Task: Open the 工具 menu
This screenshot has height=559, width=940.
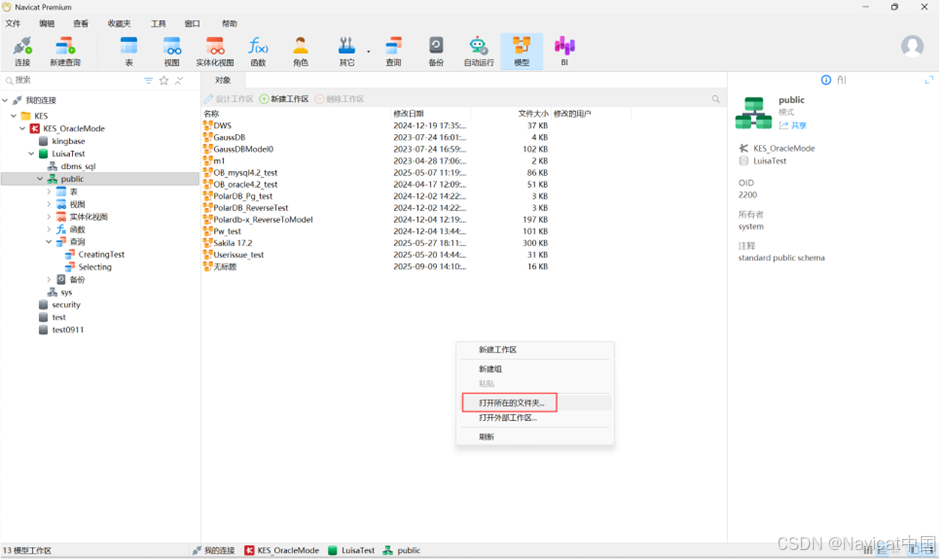Action: pos(158,23)
